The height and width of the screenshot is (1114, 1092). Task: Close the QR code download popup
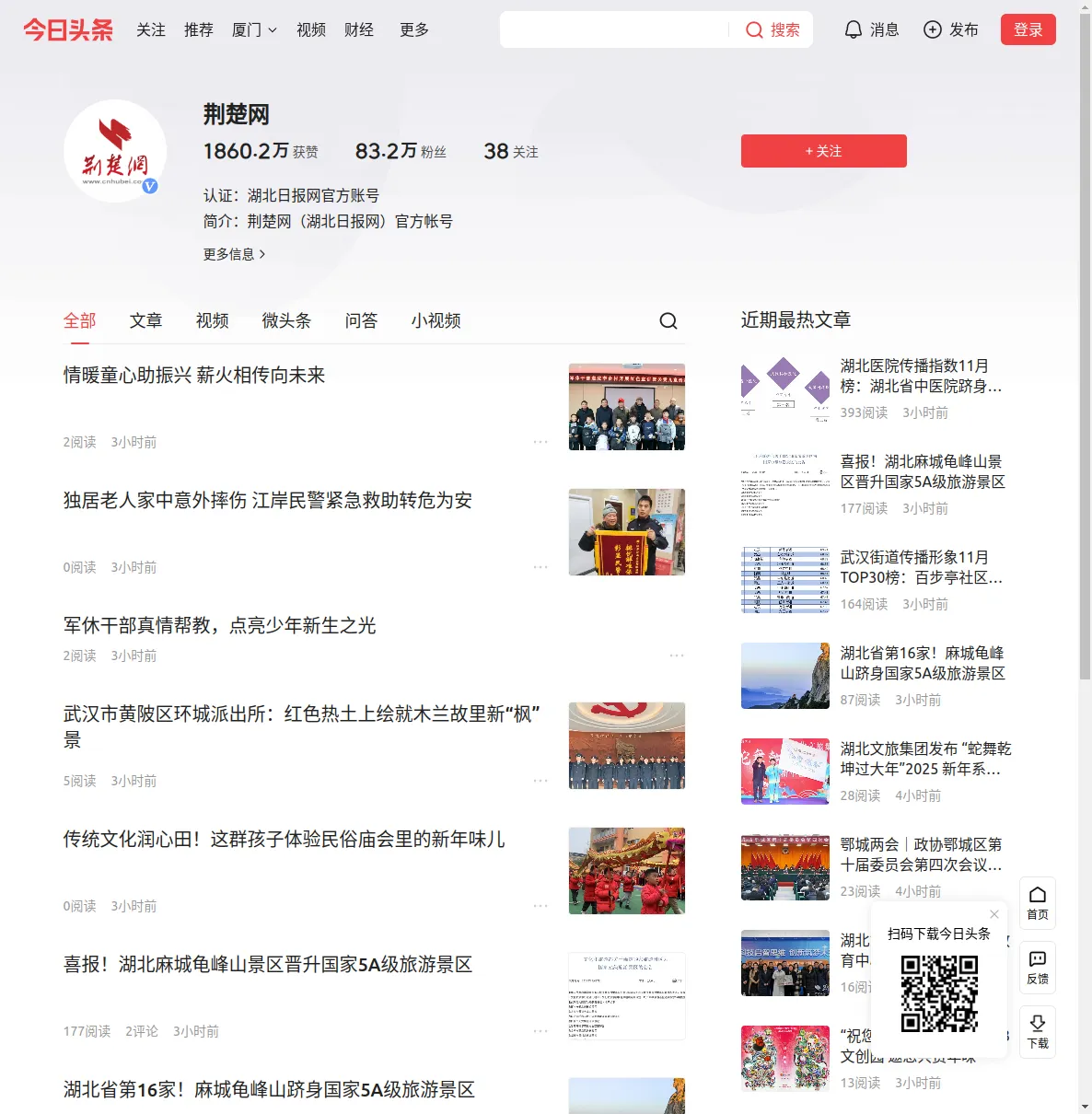tap(994, 914)
